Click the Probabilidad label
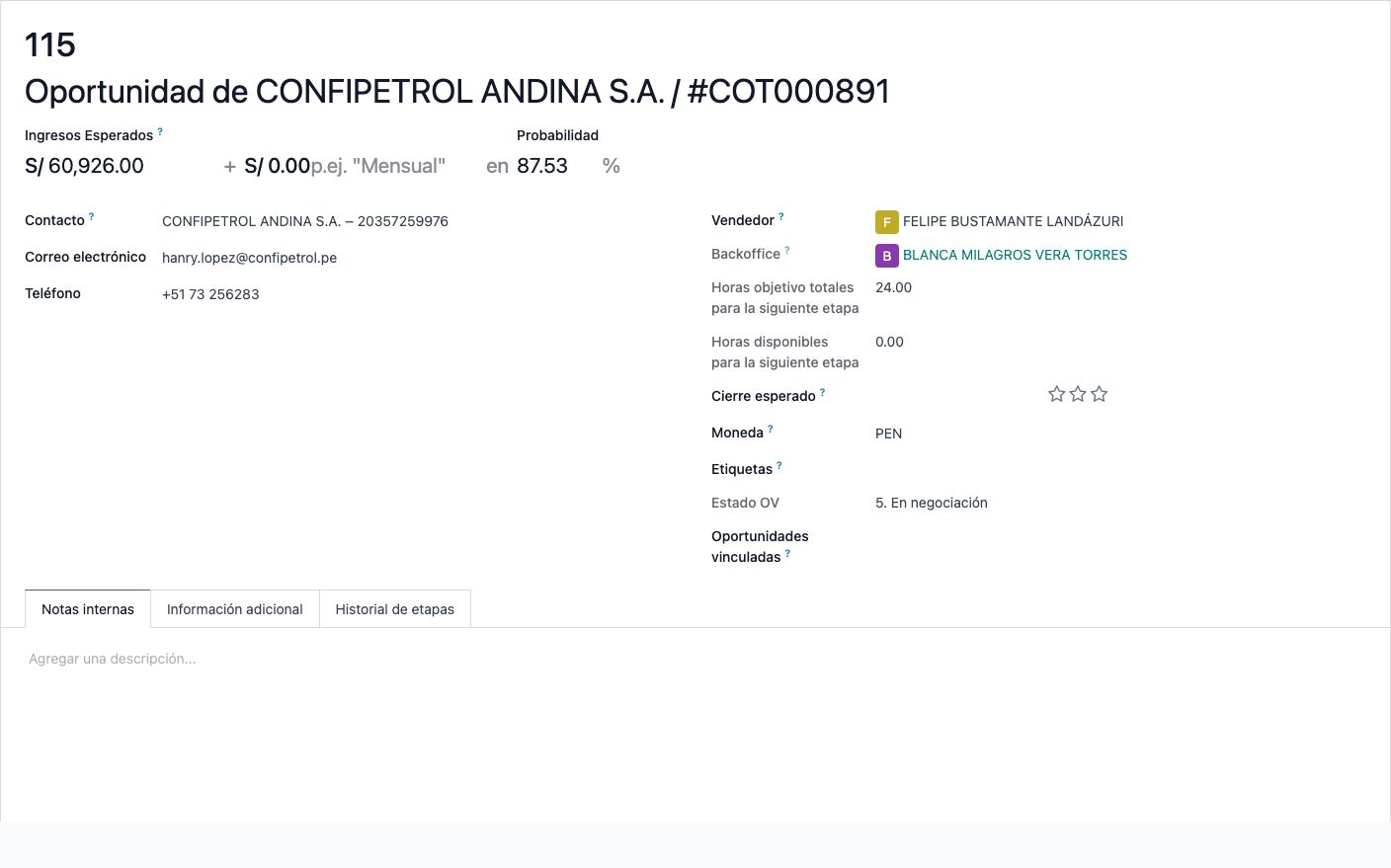The width and height of the screenshot is (1391, 868). coord(557,135)
